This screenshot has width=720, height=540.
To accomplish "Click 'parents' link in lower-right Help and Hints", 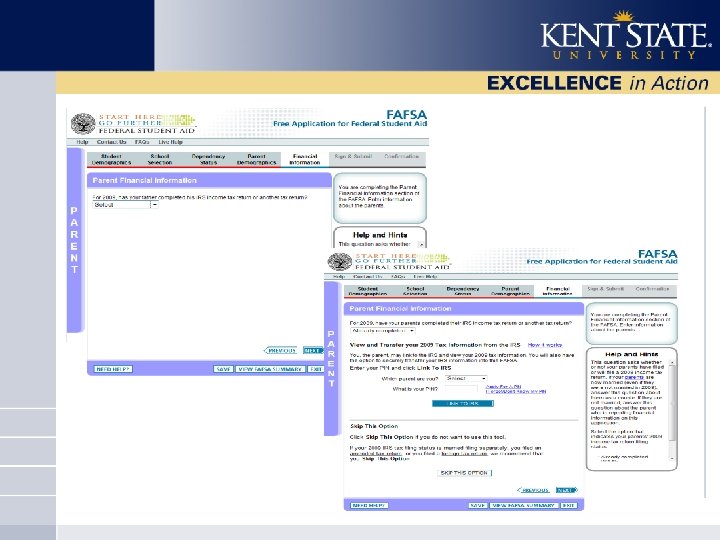I will 634,377.
